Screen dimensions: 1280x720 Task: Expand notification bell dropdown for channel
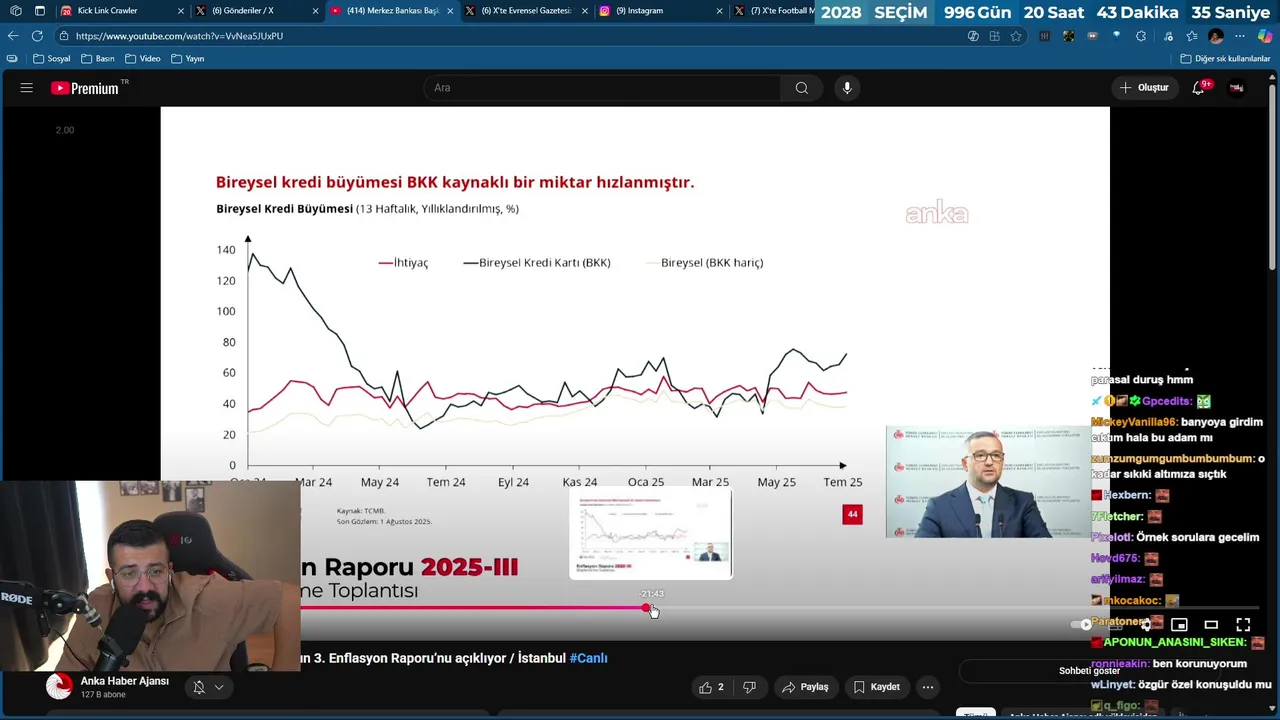(x=208, y=687)
